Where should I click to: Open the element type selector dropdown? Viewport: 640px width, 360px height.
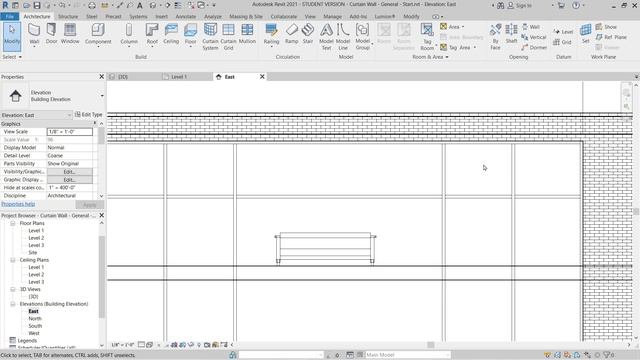click(x=102, y=96)
